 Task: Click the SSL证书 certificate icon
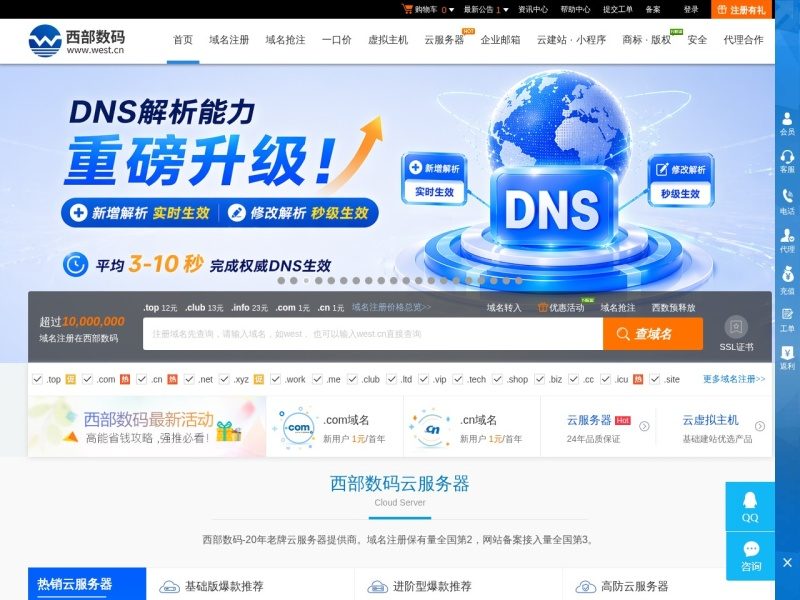coord(736,327)
